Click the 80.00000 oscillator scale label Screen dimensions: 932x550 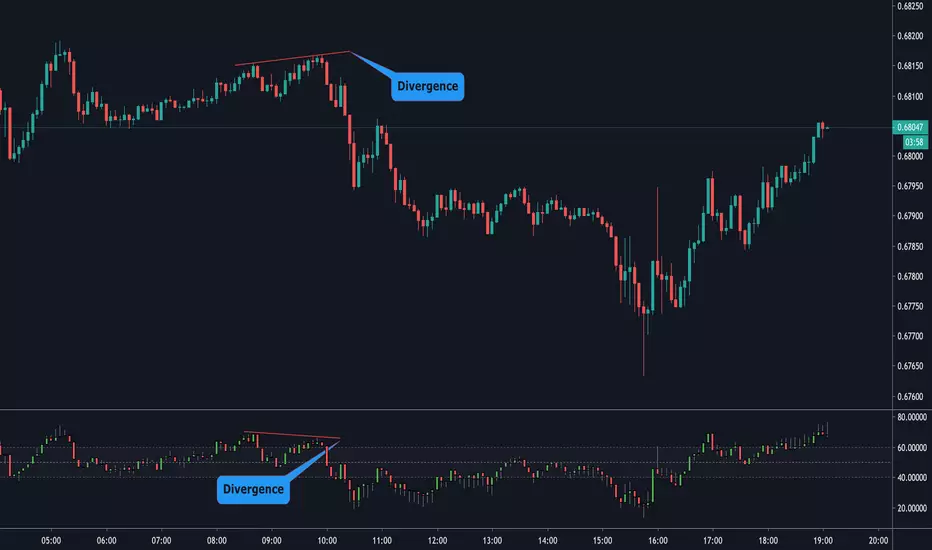point(911,416)
